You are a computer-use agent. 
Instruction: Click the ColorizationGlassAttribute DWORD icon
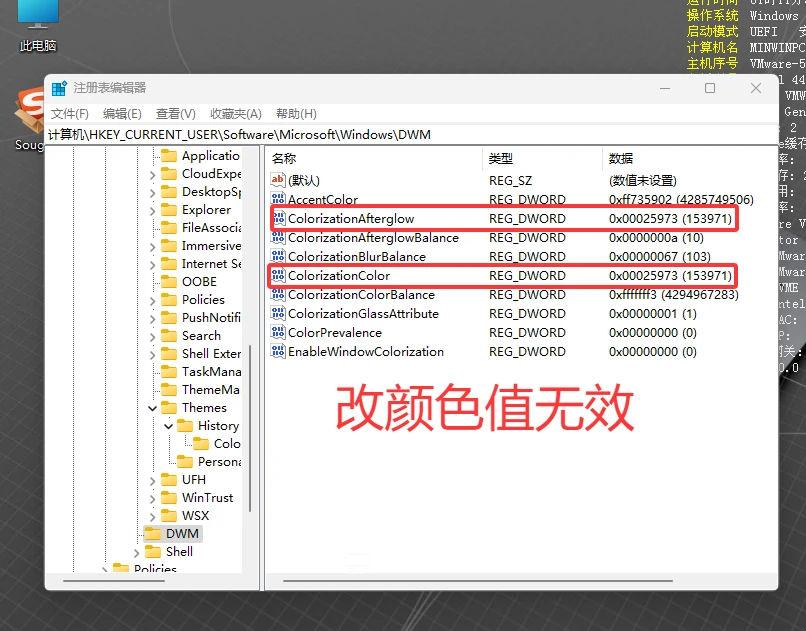(x=278, y=313)
